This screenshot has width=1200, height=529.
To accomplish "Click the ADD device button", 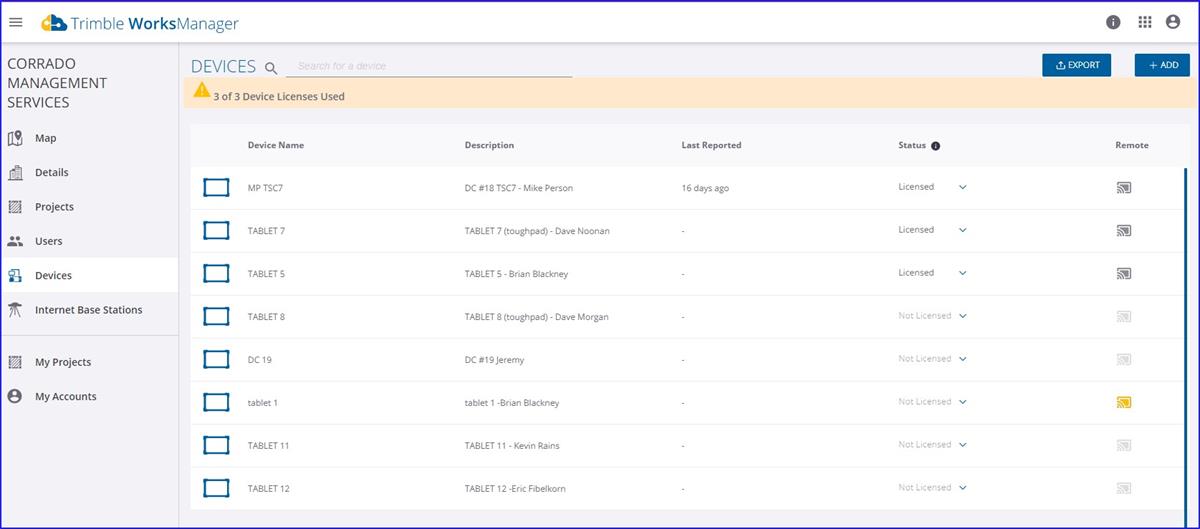I will tap(1162, 65).
